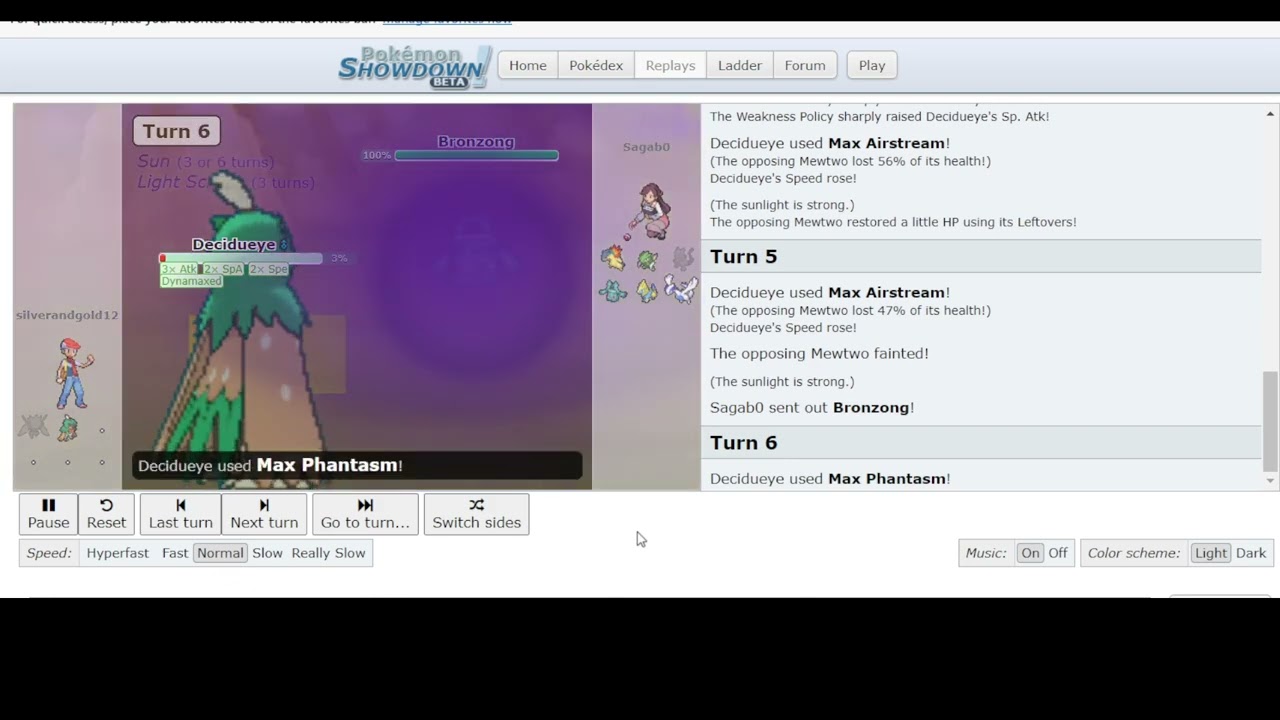The width and height of the screenshot is (1280, 720).
Task: Click the Decidueye icon in silverandgold12's team
Action: (x=67, y=428)
